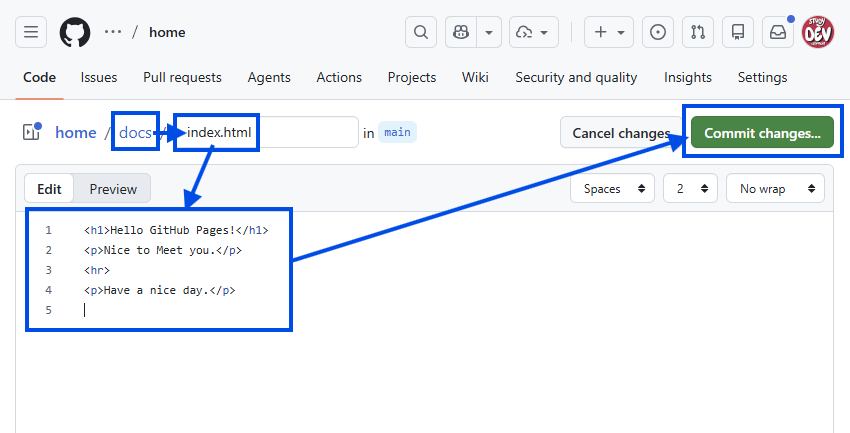
Task: Open the Actions tab
Action: (339, 77)
